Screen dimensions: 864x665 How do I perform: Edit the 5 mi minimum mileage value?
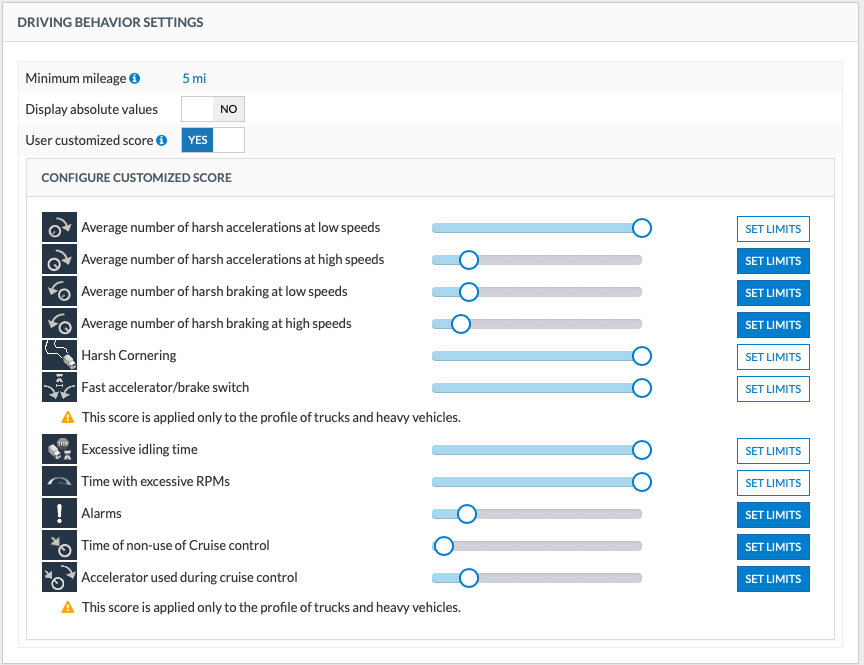(x=194, y=78)
